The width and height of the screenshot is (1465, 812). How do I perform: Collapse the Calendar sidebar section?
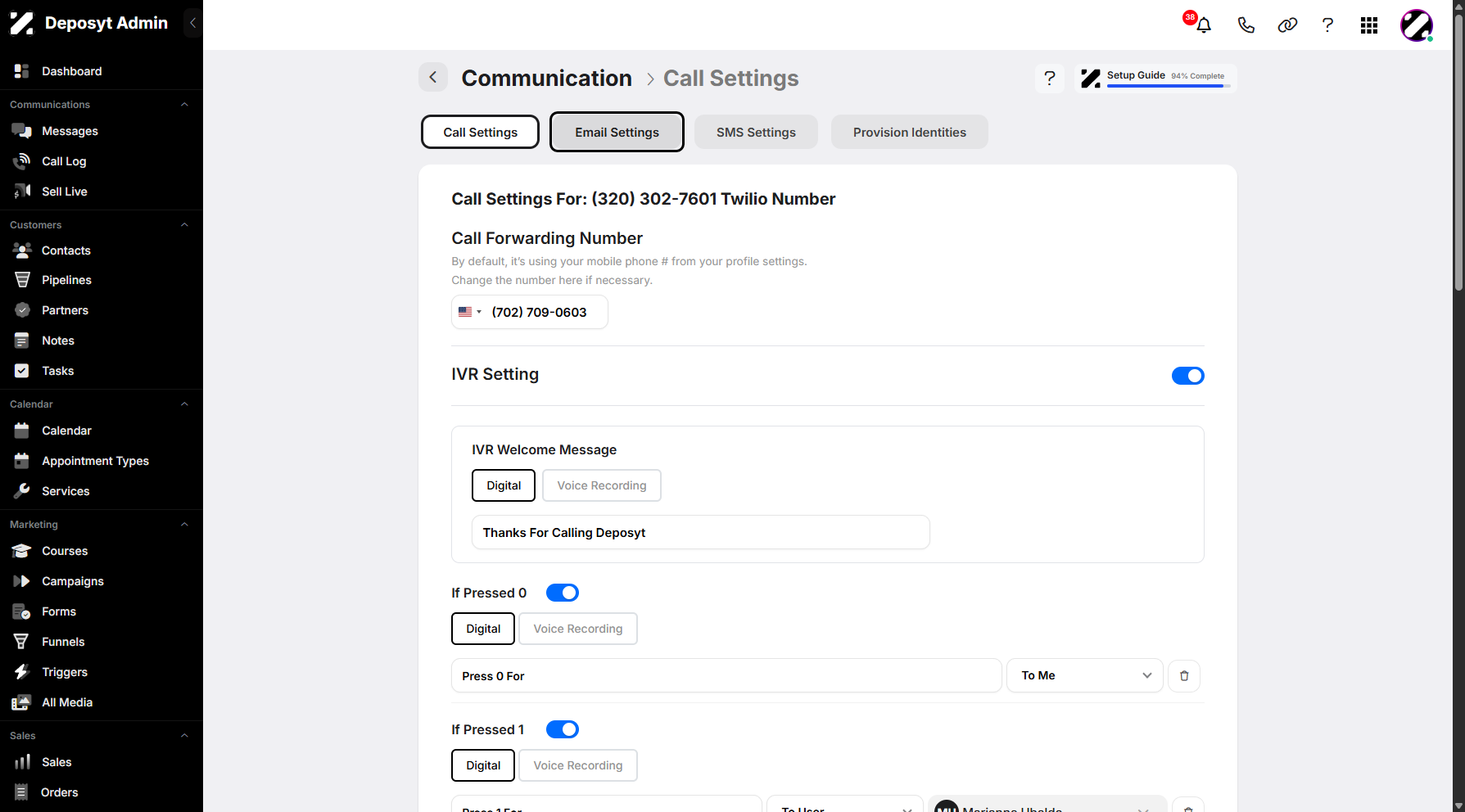coord(184,404)
